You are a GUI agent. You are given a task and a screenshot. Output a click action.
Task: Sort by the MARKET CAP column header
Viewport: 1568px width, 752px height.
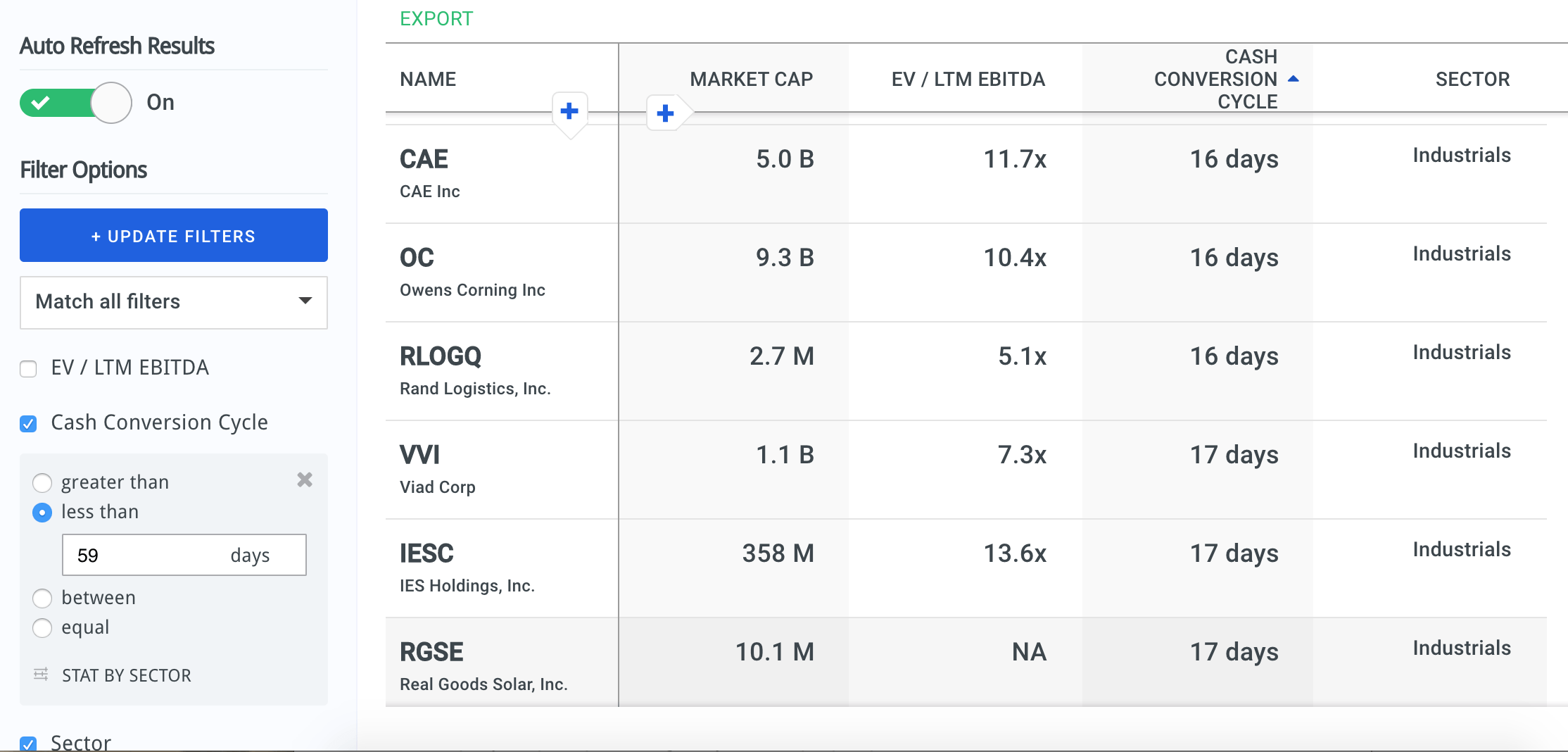(751, 79)
